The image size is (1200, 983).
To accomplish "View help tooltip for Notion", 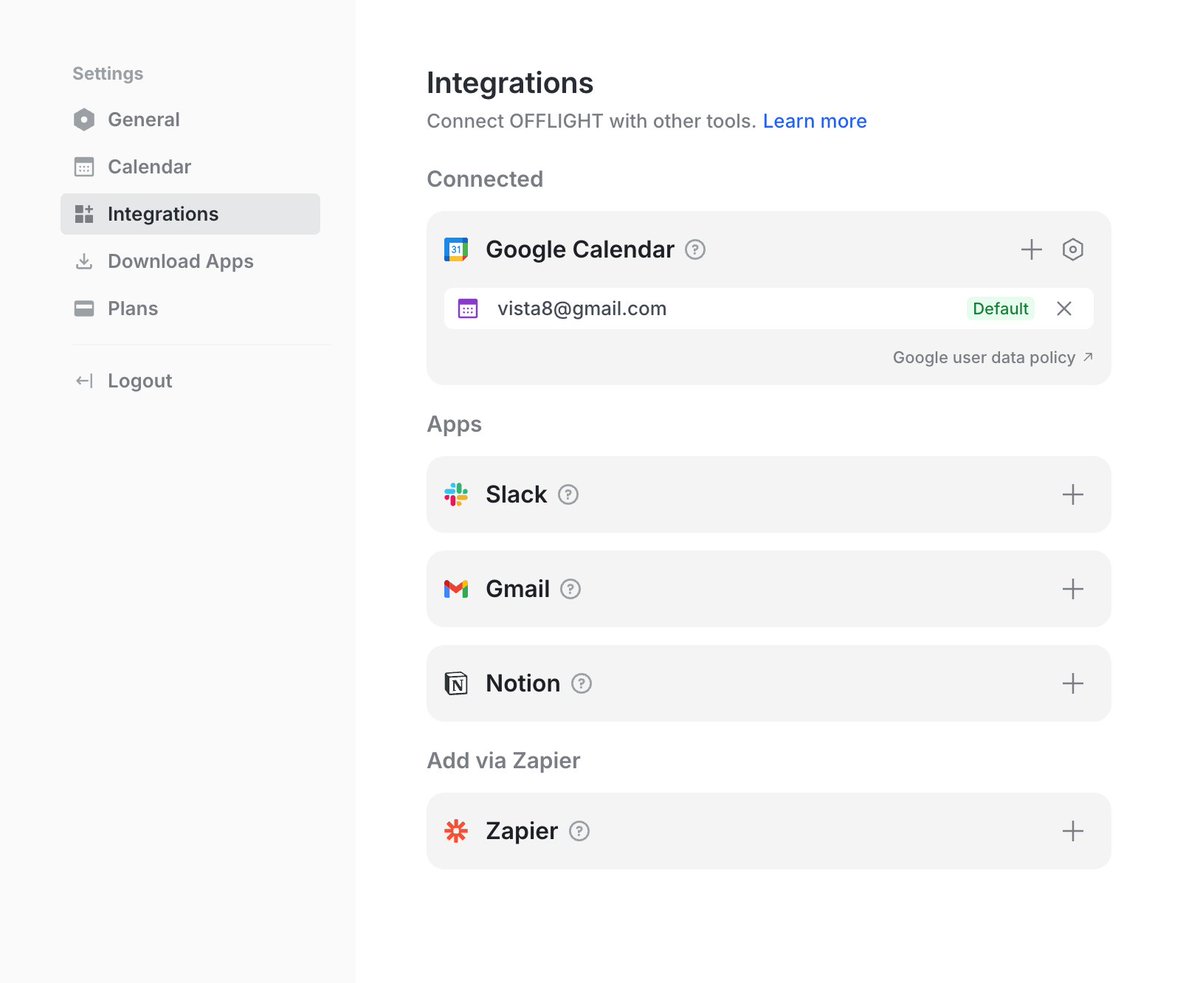I will click(x=581, y=683).
